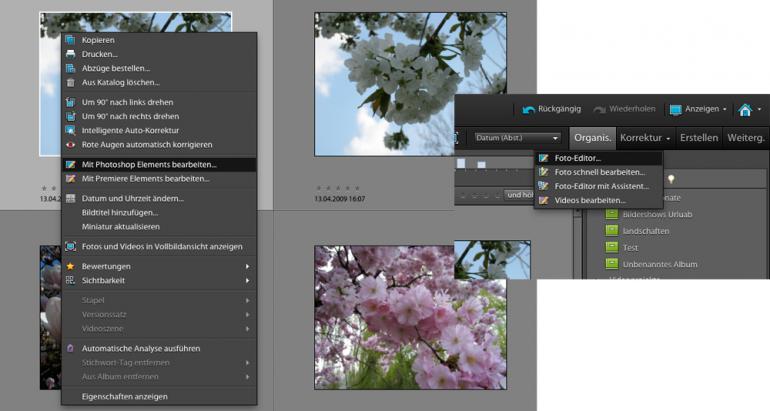Select the pink cherry blossom thumbnail

[385, 318]
